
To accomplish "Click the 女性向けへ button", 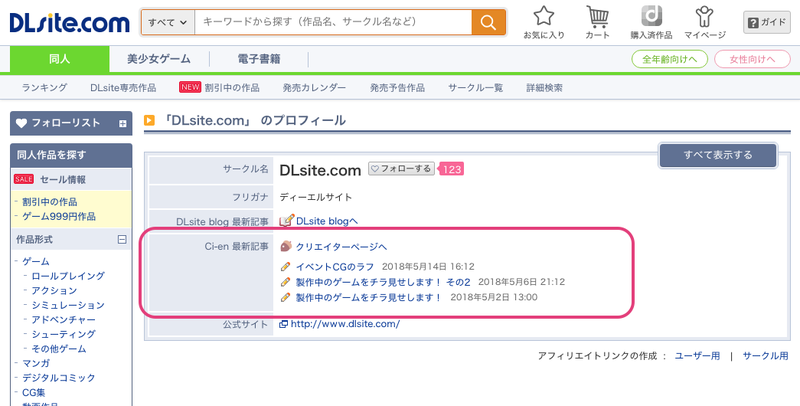I will pyautogui.click(x=752, y=59).
